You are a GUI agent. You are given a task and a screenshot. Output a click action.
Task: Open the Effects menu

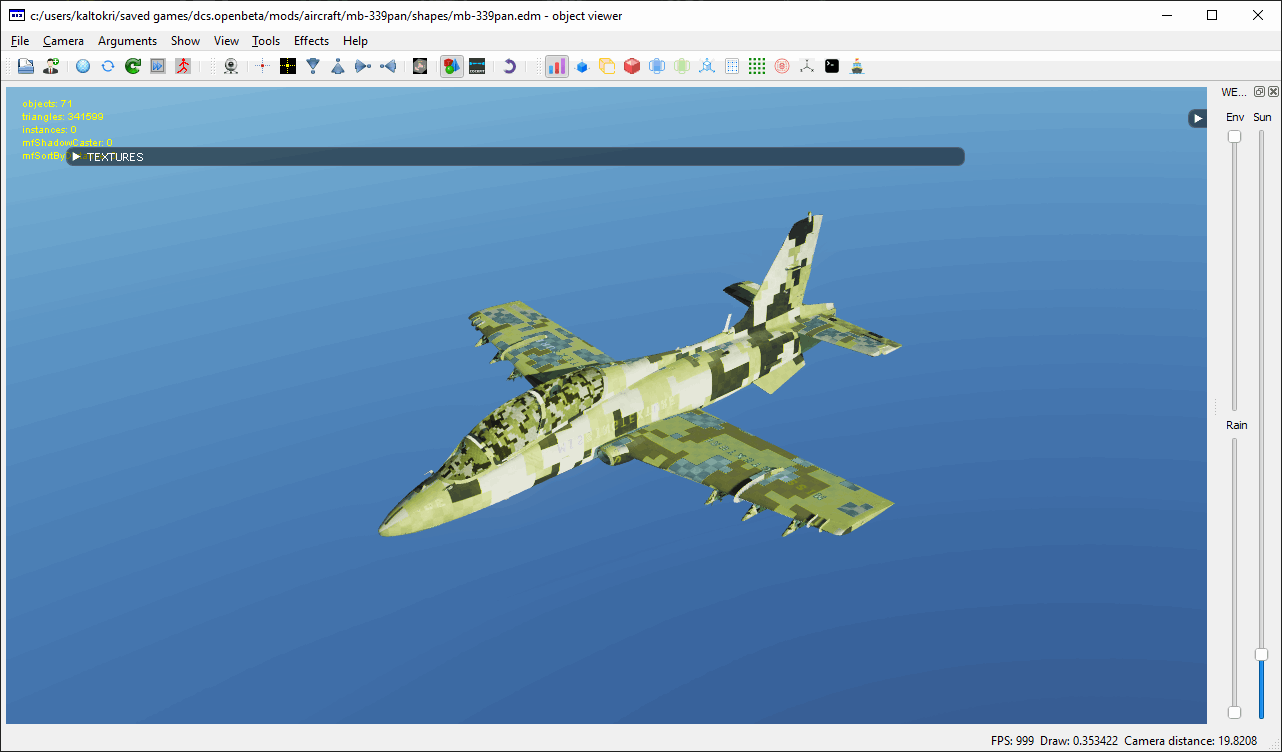pyautogui.click(x=311, y=41)
